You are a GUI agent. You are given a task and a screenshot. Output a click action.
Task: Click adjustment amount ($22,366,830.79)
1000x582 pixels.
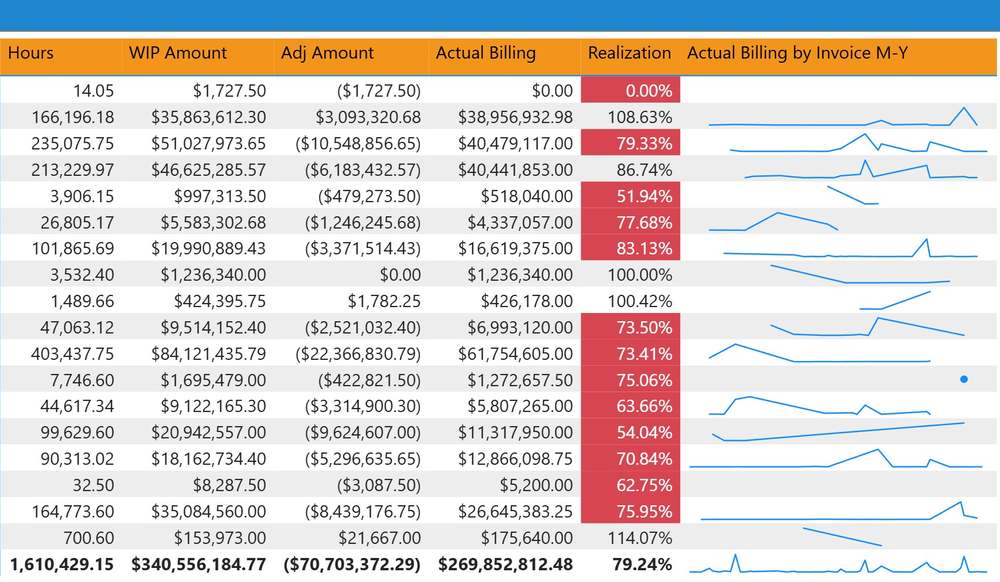358,354
